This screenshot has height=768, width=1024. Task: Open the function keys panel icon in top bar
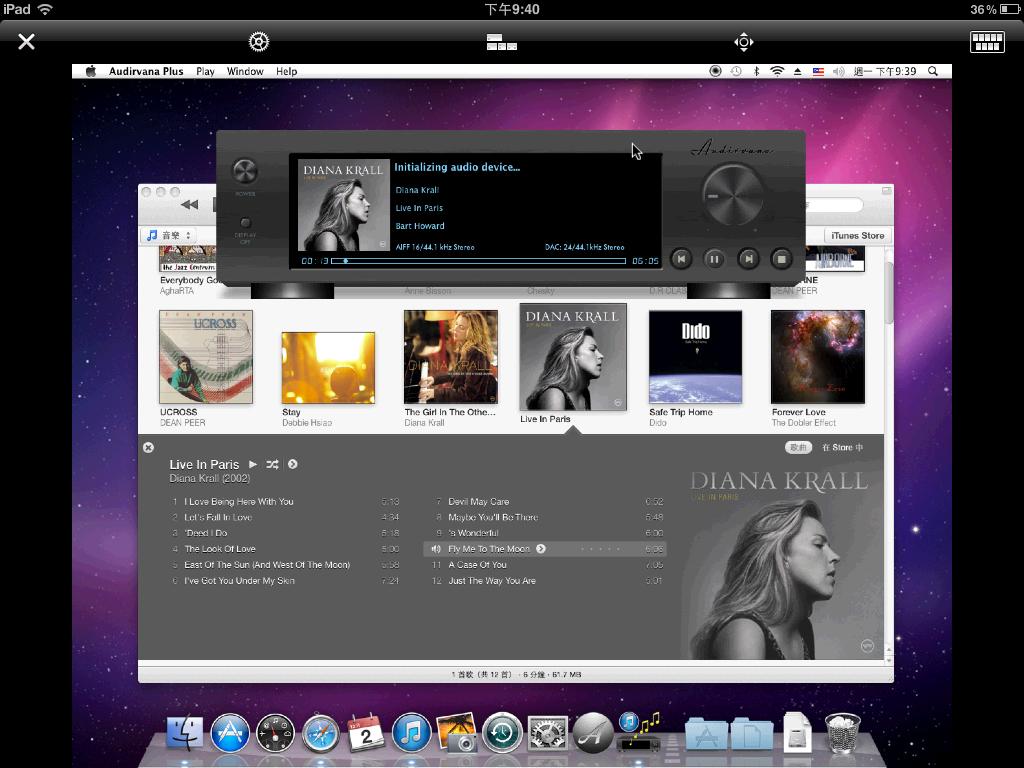click(x=502, y=42)
